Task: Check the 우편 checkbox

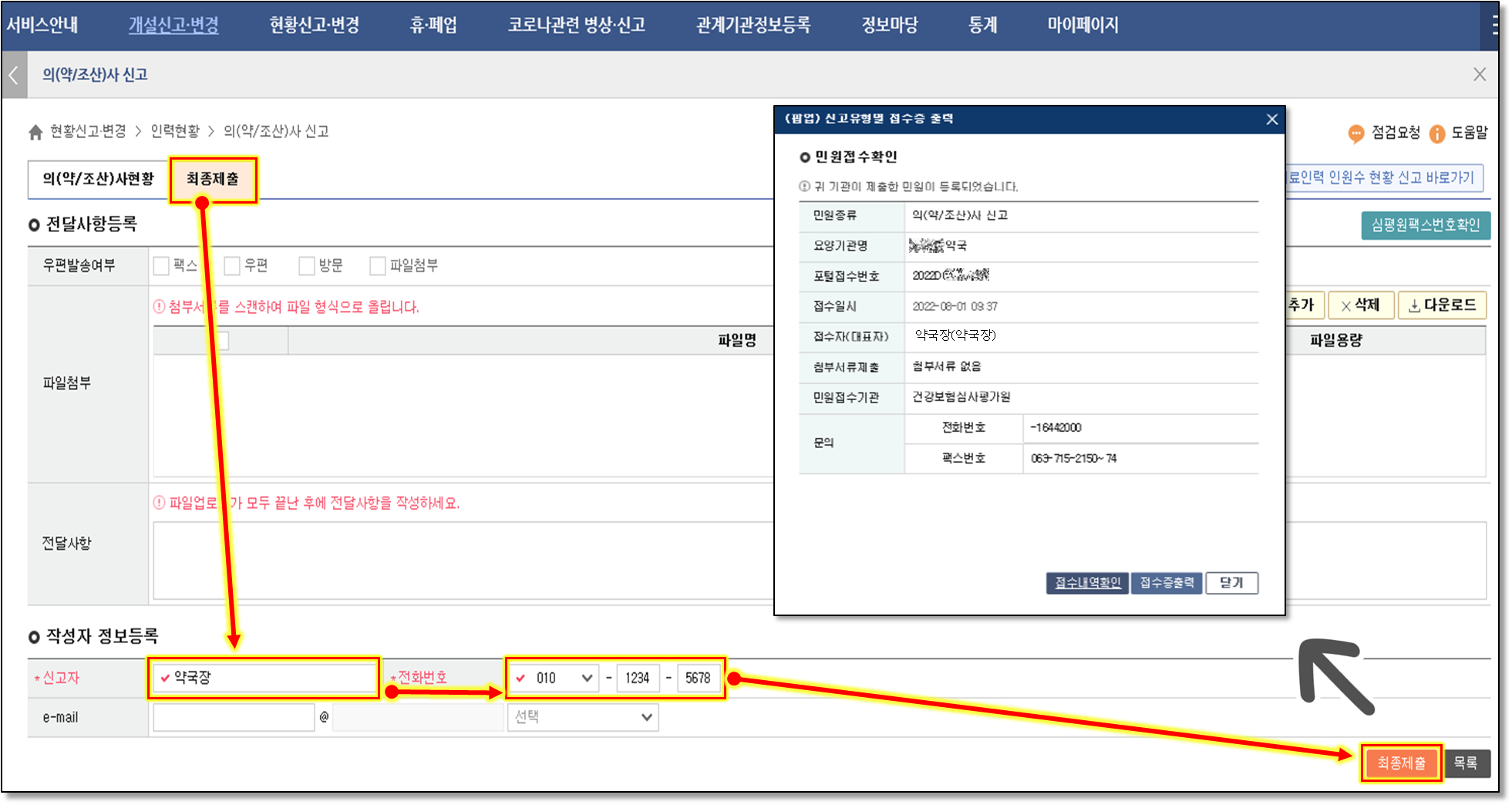Action: 232,266
